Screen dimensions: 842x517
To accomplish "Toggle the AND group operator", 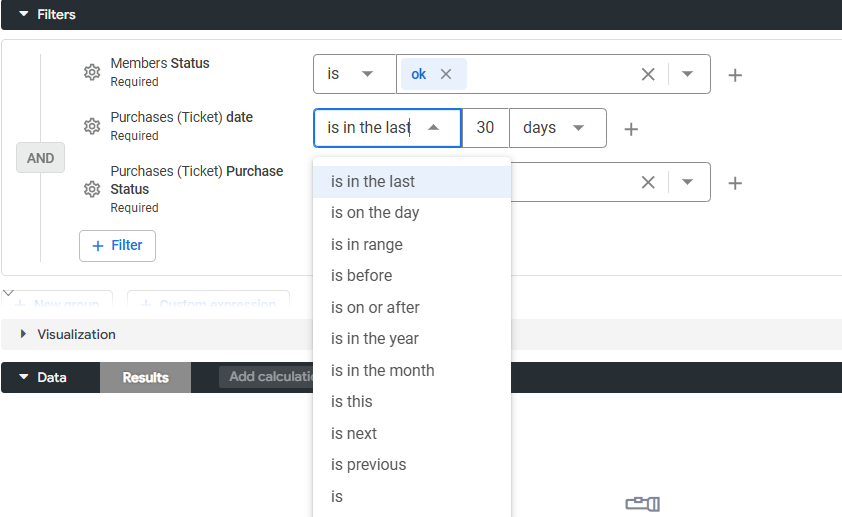I will click(40, 158).
